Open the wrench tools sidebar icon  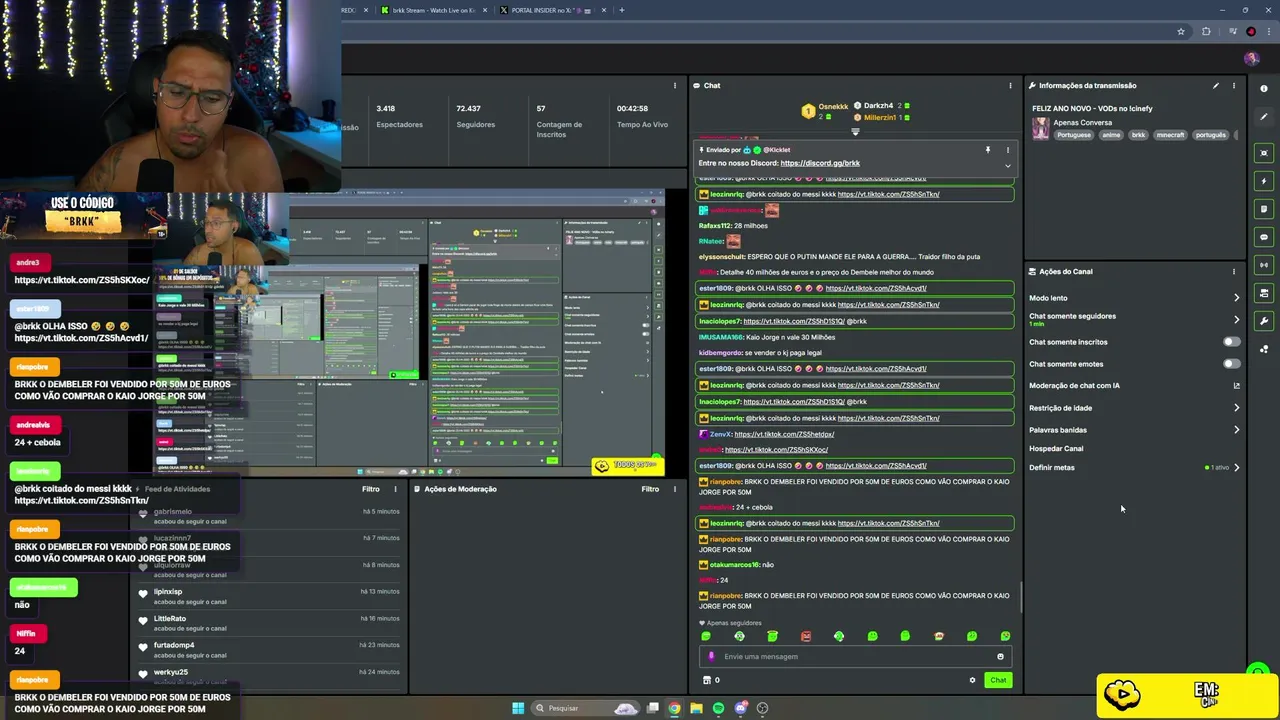pyautogui.click(x=1264, y=321)
